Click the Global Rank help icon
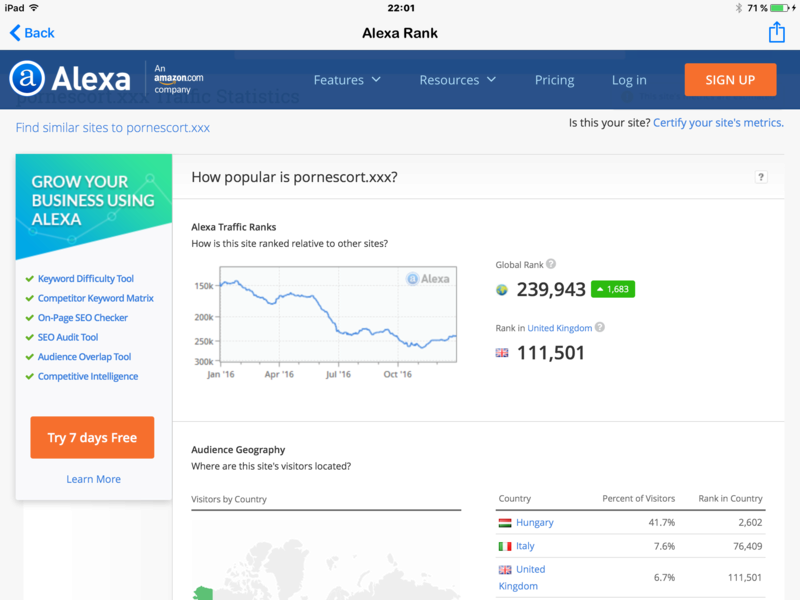Image resolution: width=800 pixels, height=600 pixels. [x=551, y=264]
